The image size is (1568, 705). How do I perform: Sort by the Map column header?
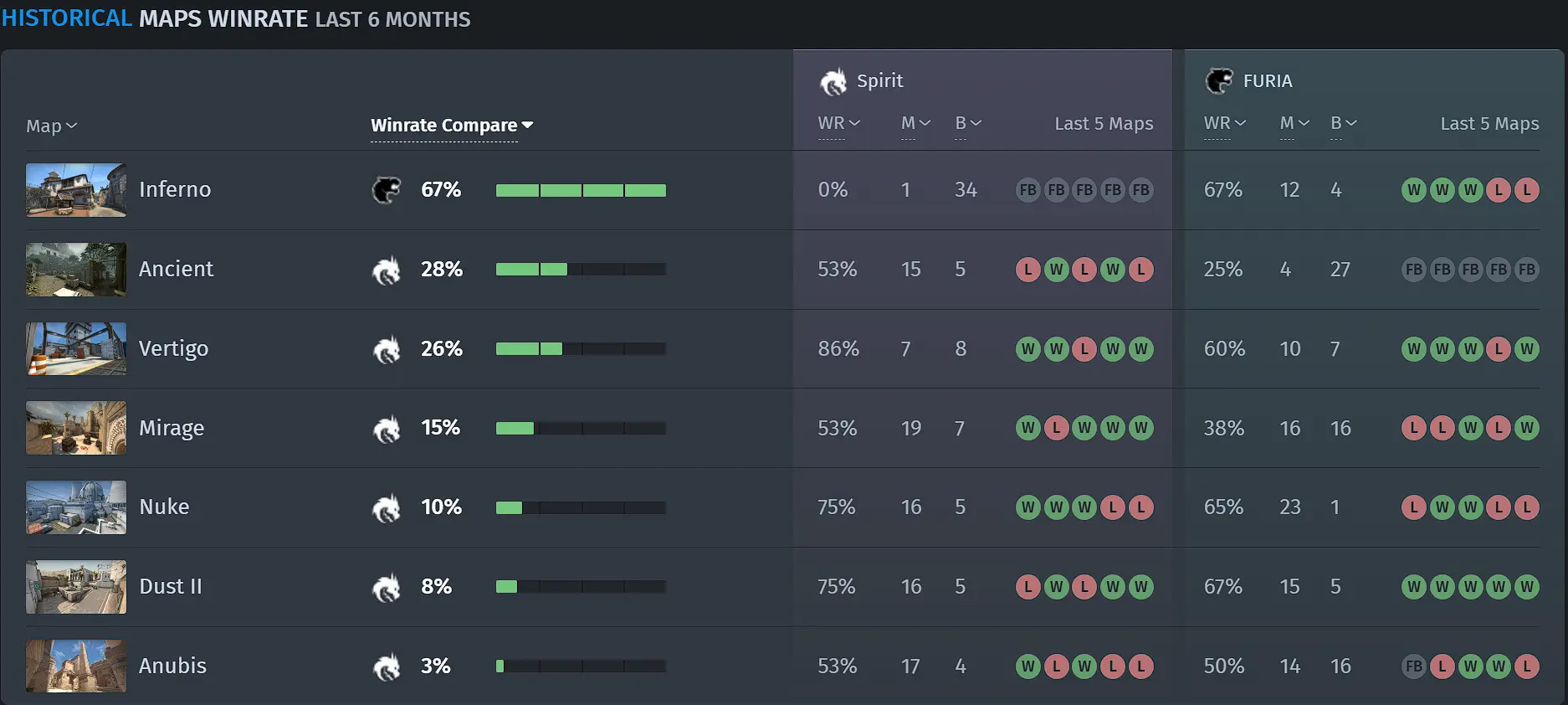click(51, 126)
